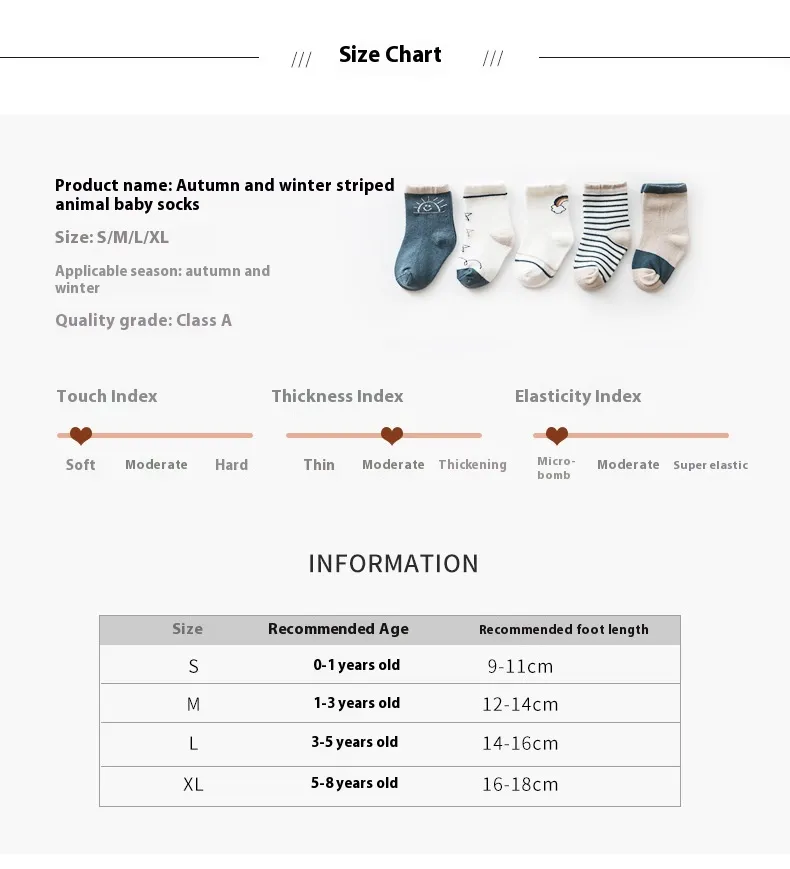Click the 12-14cm foot length cell
This screenshot has width=790, height=869.
click(520, 705)
